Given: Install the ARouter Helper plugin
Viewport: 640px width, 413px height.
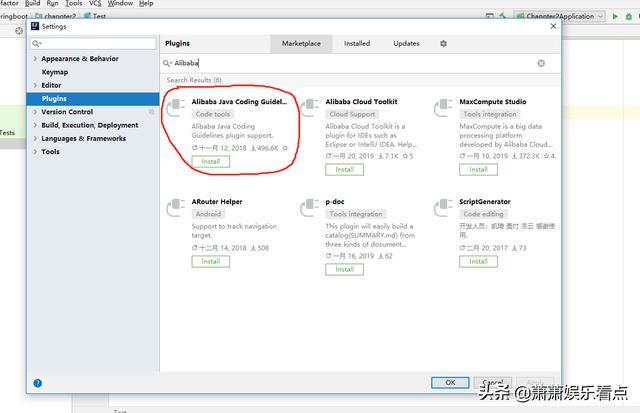Looking at the screenshot, I should (x=211, y=261).
